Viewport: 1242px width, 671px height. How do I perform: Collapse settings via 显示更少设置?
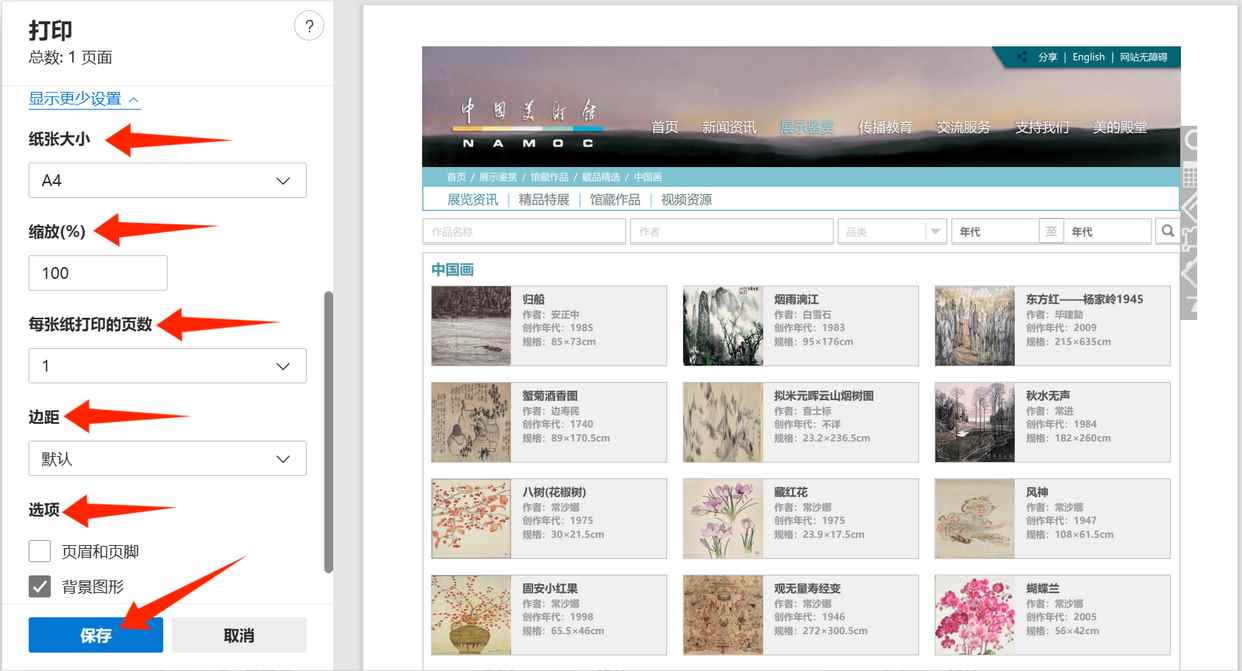click(84, 99)
